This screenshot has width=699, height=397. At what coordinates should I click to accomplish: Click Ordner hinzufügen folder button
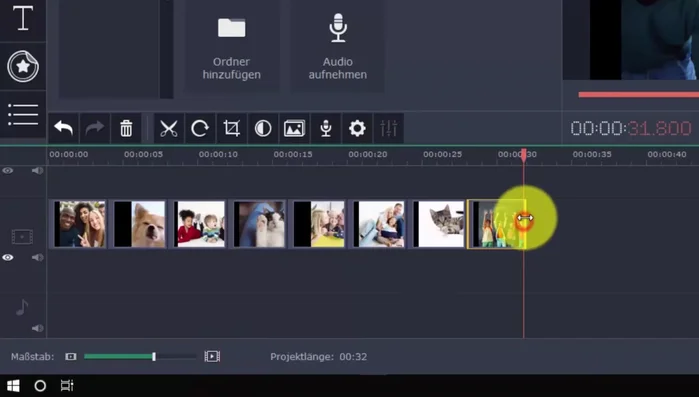231,46
